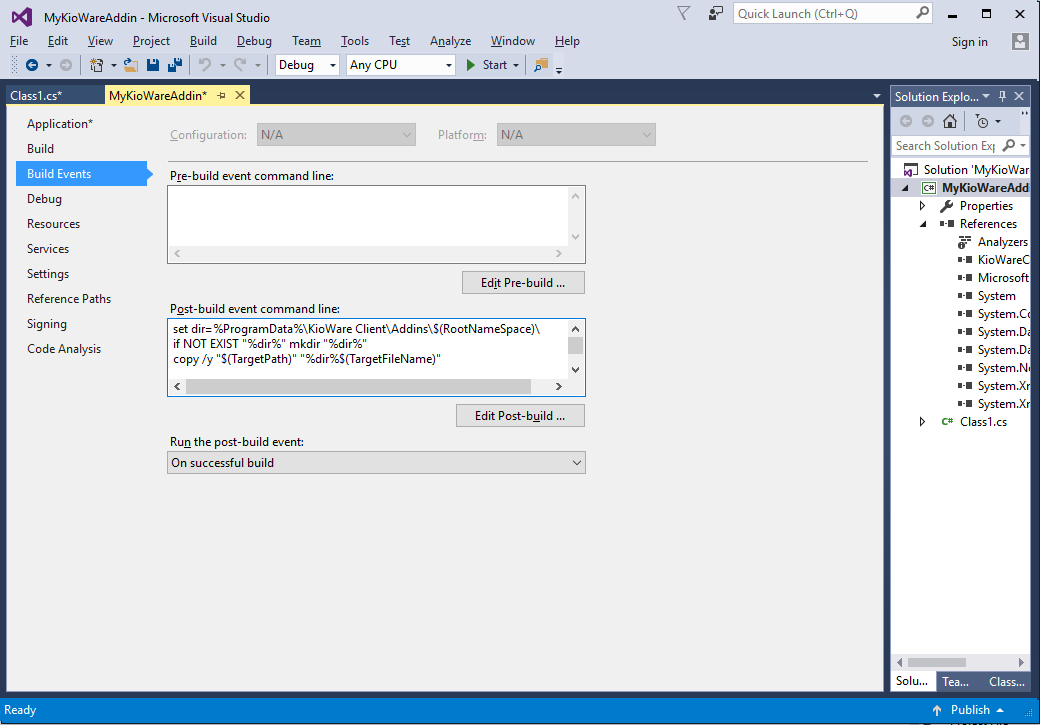Click Publish in the status bar
The width and height of the screenshot is (1040, 725).
[969, 710]
